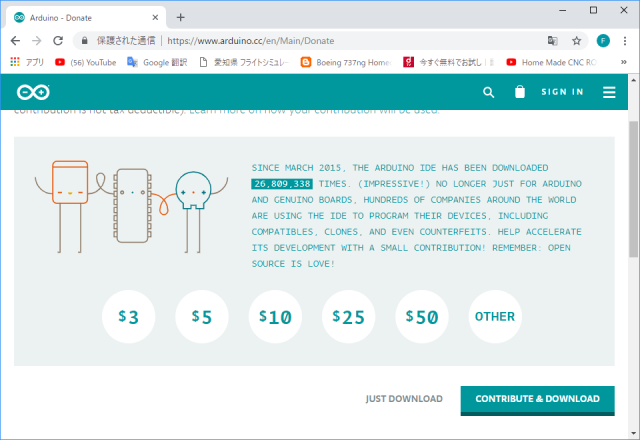
Task: Choose the $3 contribution amount
Action: (129, 316)
